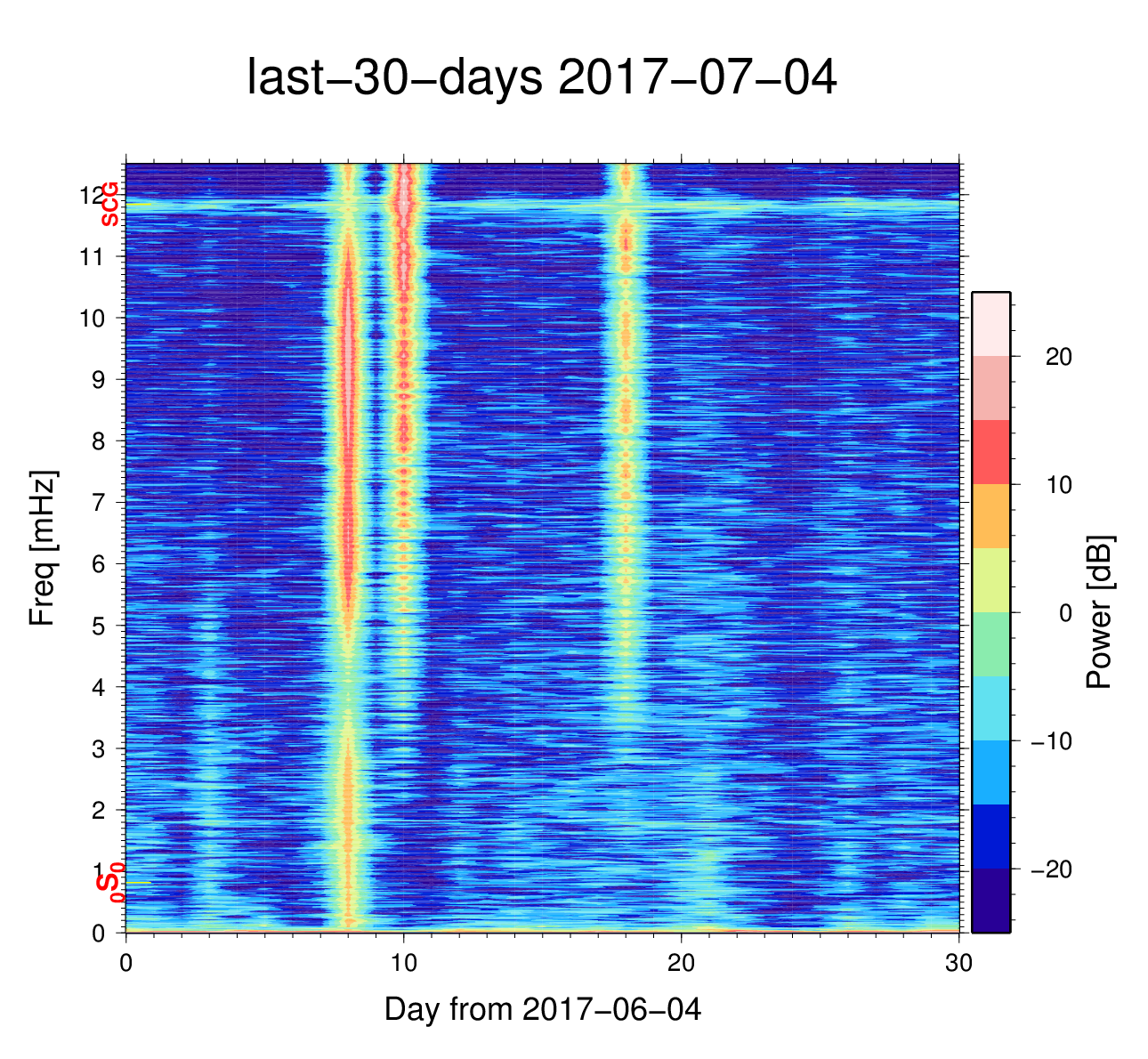Click the y-axis tick label '9'
1148x1059 pixels.
pos(97,380)
